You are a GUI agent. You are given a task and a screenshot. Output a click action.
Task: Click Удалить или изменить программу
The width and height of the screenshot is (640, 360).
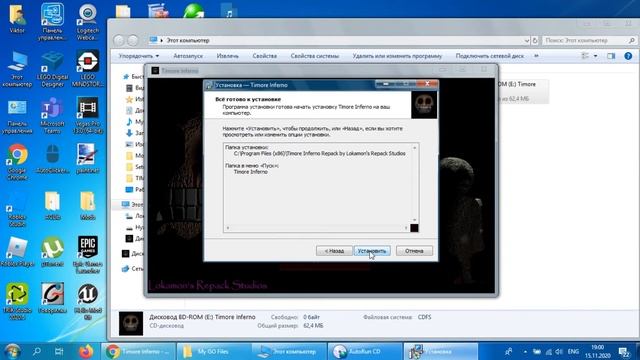point(397,56)
